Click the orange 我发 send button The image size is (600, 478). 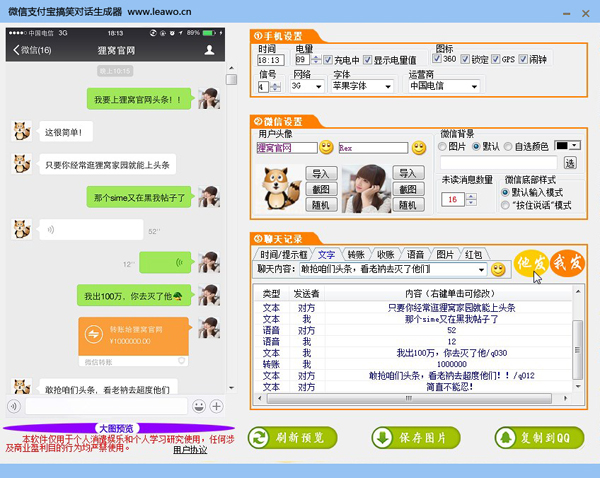(x=568, y=263)
